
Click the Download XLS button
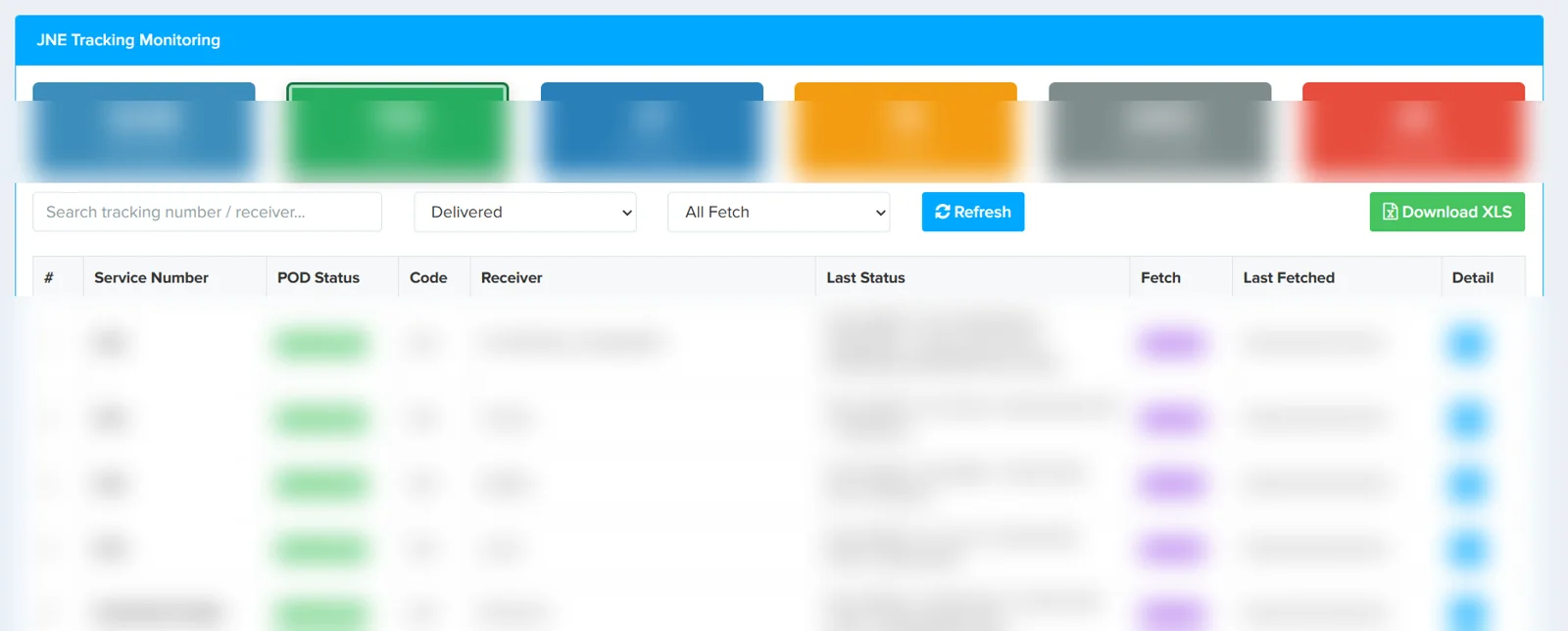tap(1447, 212)
